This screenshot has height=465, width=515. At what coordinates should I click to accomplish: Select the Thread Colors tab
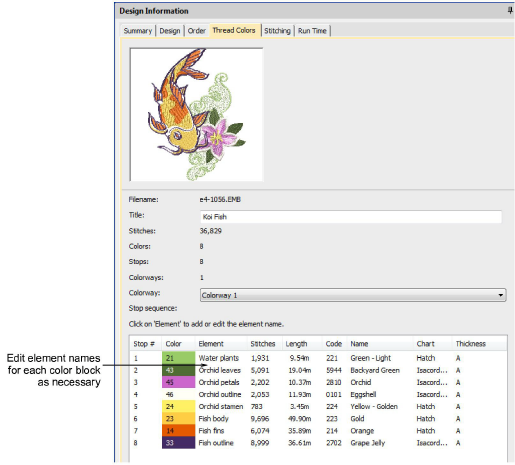click(x=234, y=30)
